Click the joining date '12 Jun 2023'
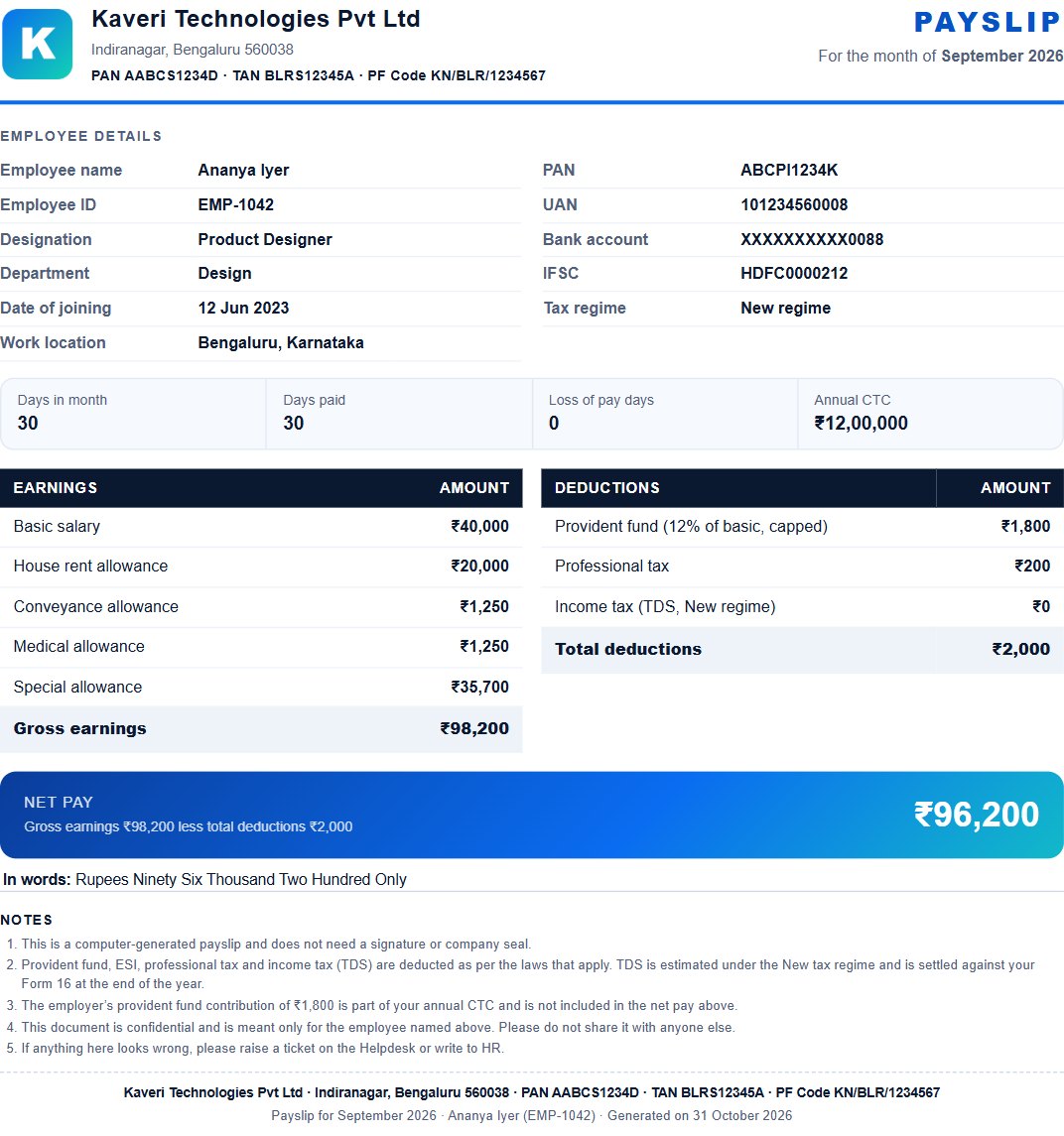 (243, 308)
